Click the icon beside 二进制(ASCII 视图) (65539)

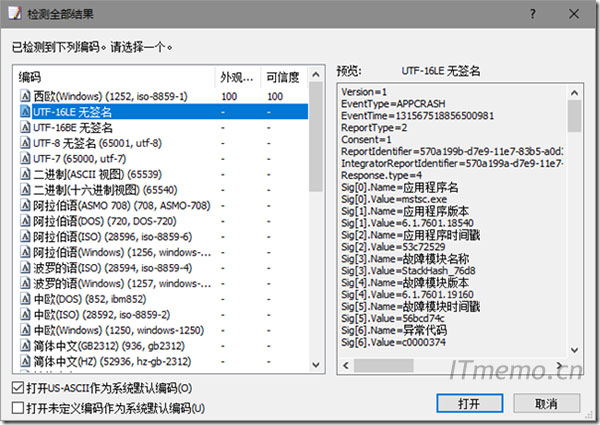25,174
